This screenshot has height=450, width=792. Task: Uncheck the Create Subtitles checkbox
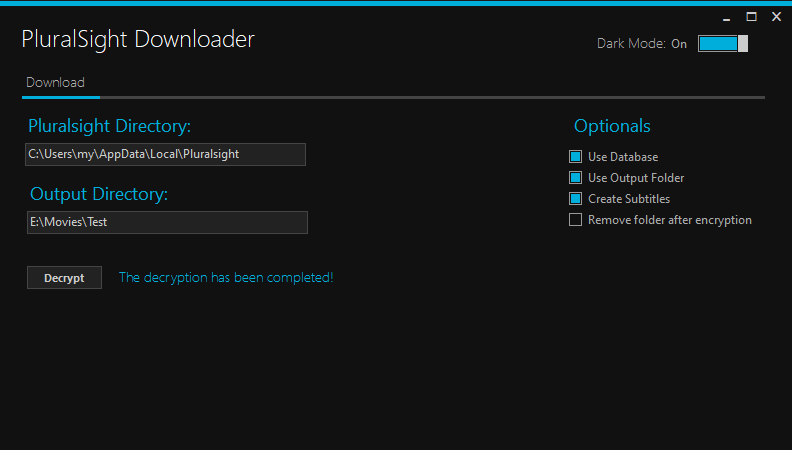tap(575, 198)
